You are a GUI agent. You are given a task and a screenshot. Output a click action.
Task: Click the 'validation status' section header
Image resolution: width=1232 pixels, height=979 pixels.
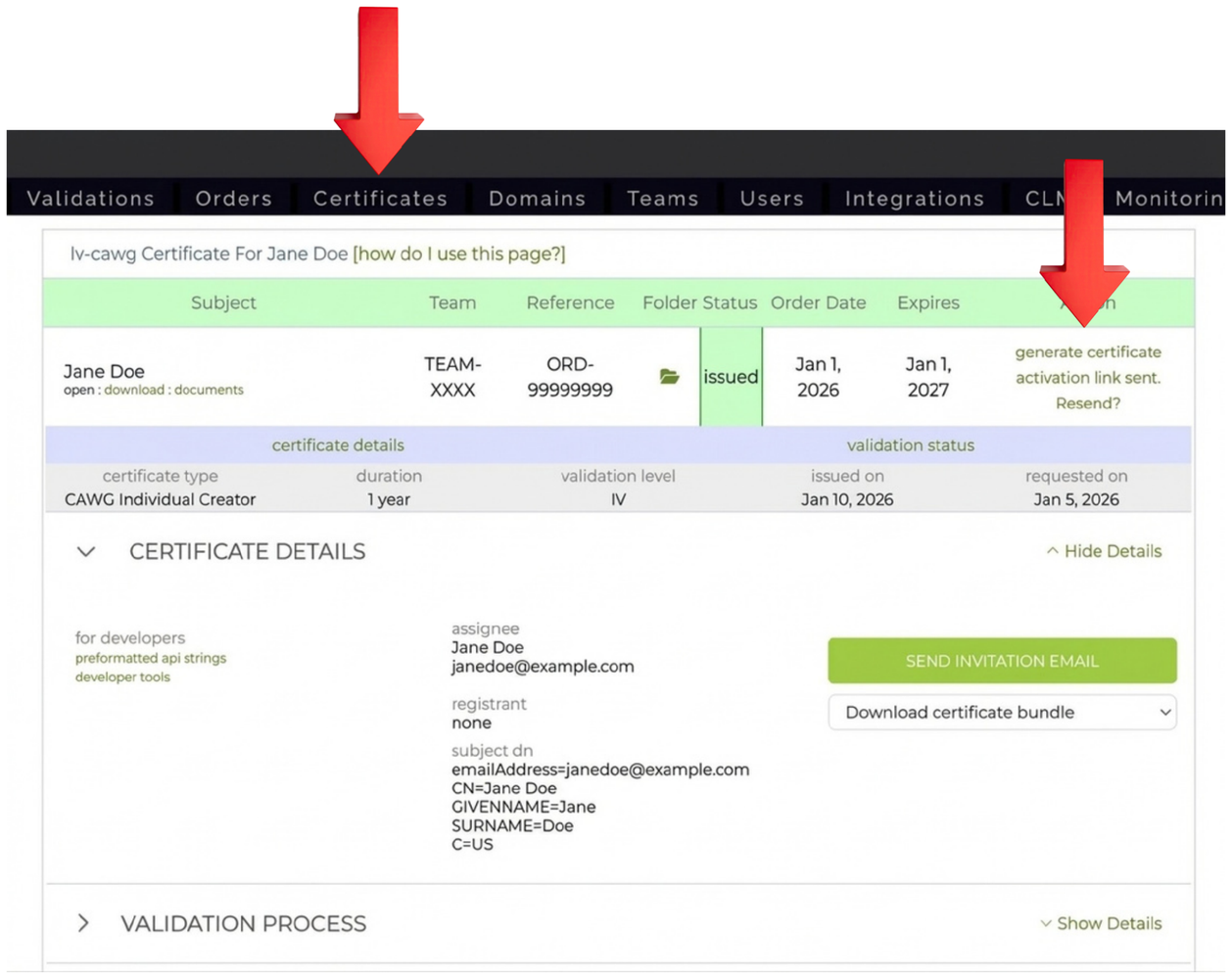click(x=911, y=444)
